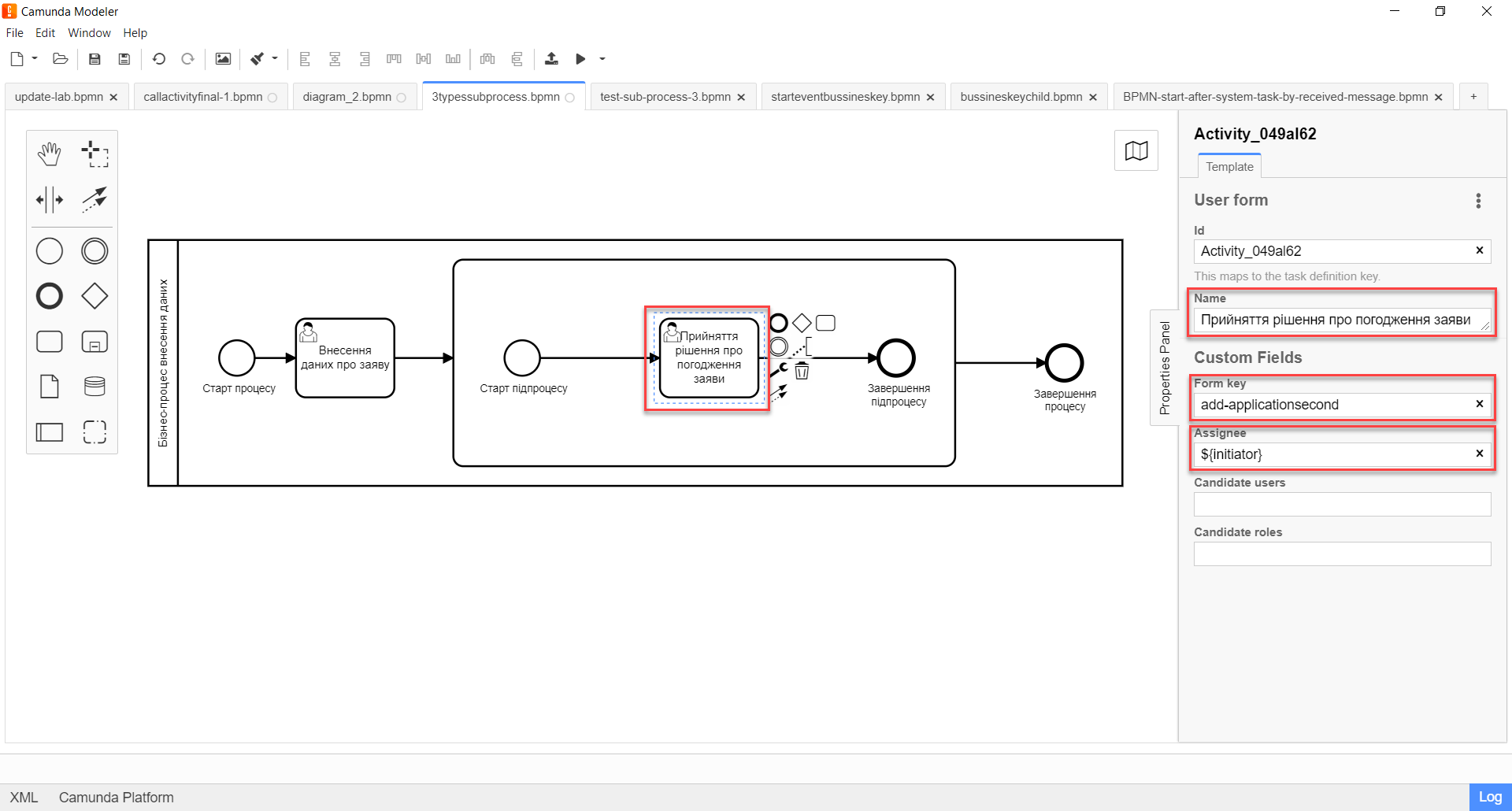Image resolution: width=1512 pixels, height=811 pixels.
Task: Select the 'Старт процесу' start event
Action: [x=237, y=358]
